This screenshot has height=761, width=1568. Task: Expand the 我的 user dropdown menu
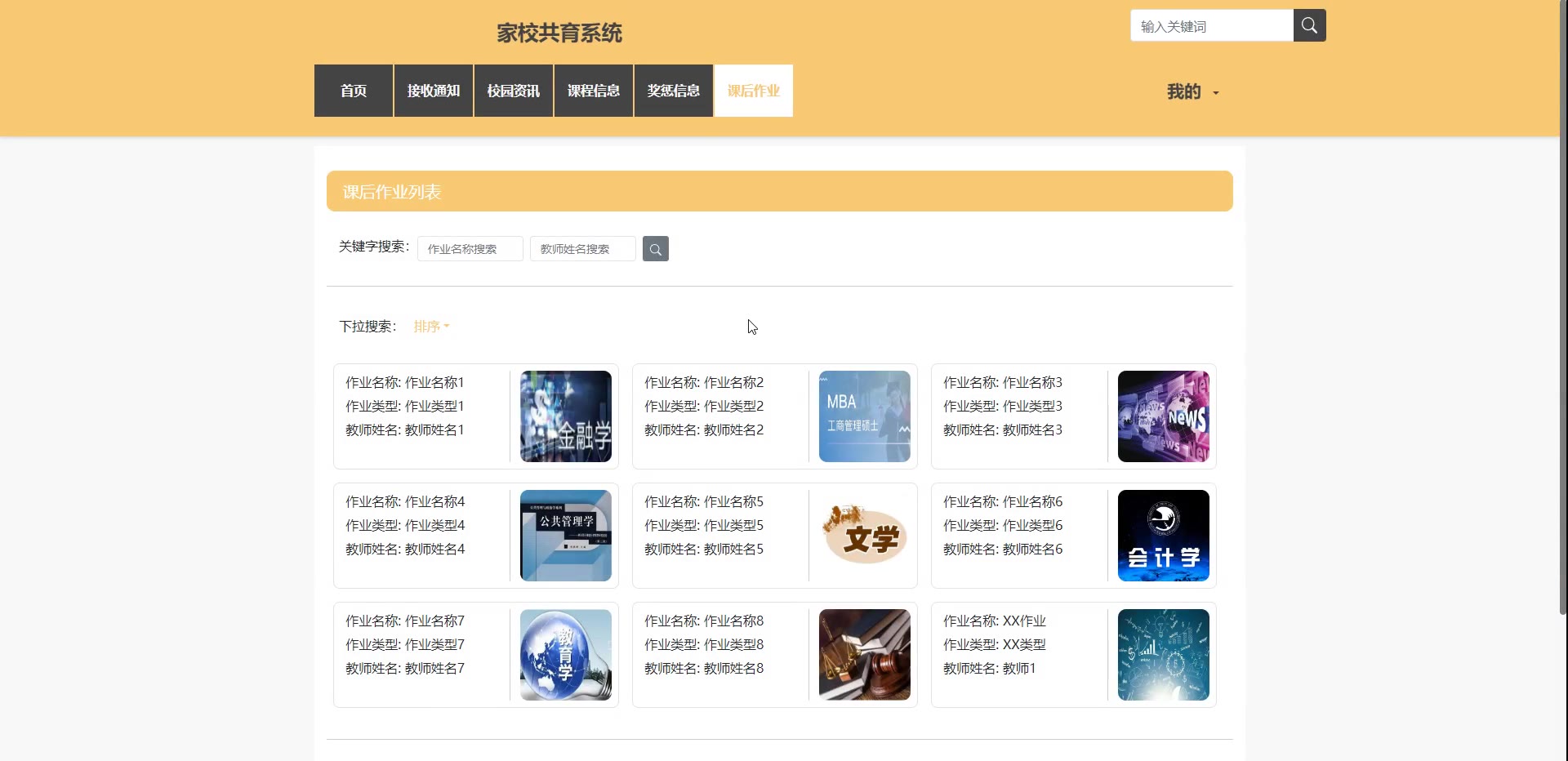click(1192, 91)
